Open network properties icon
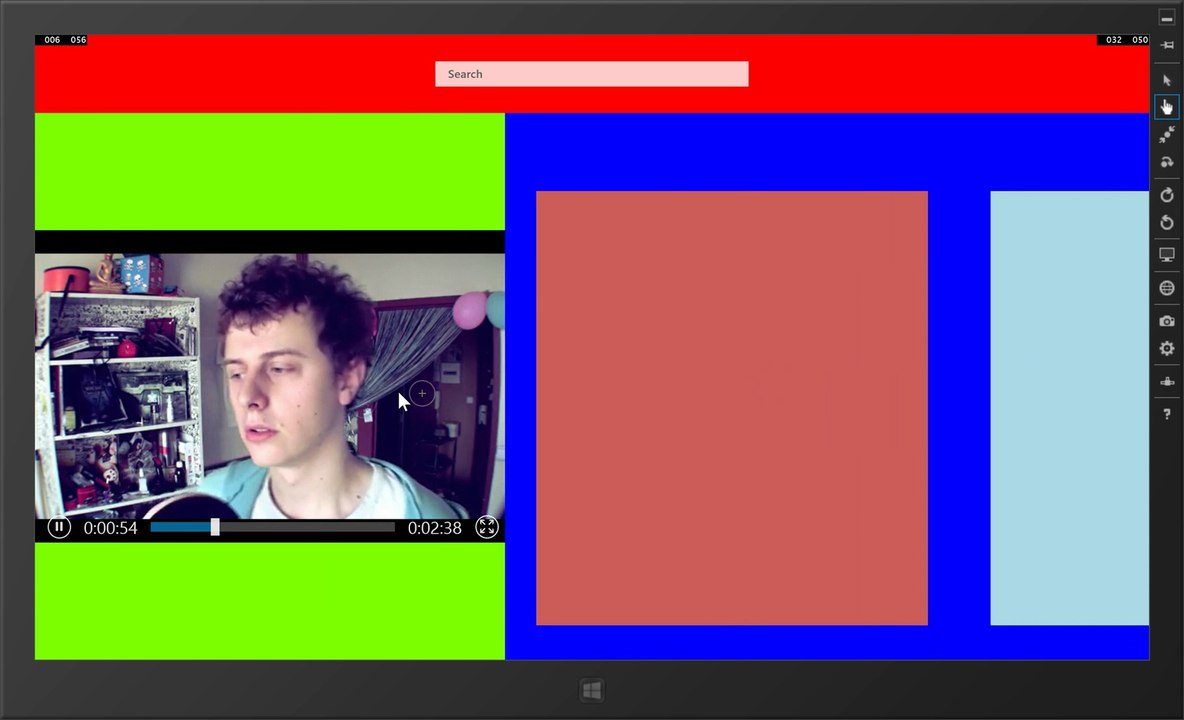 pos(1167,382)
